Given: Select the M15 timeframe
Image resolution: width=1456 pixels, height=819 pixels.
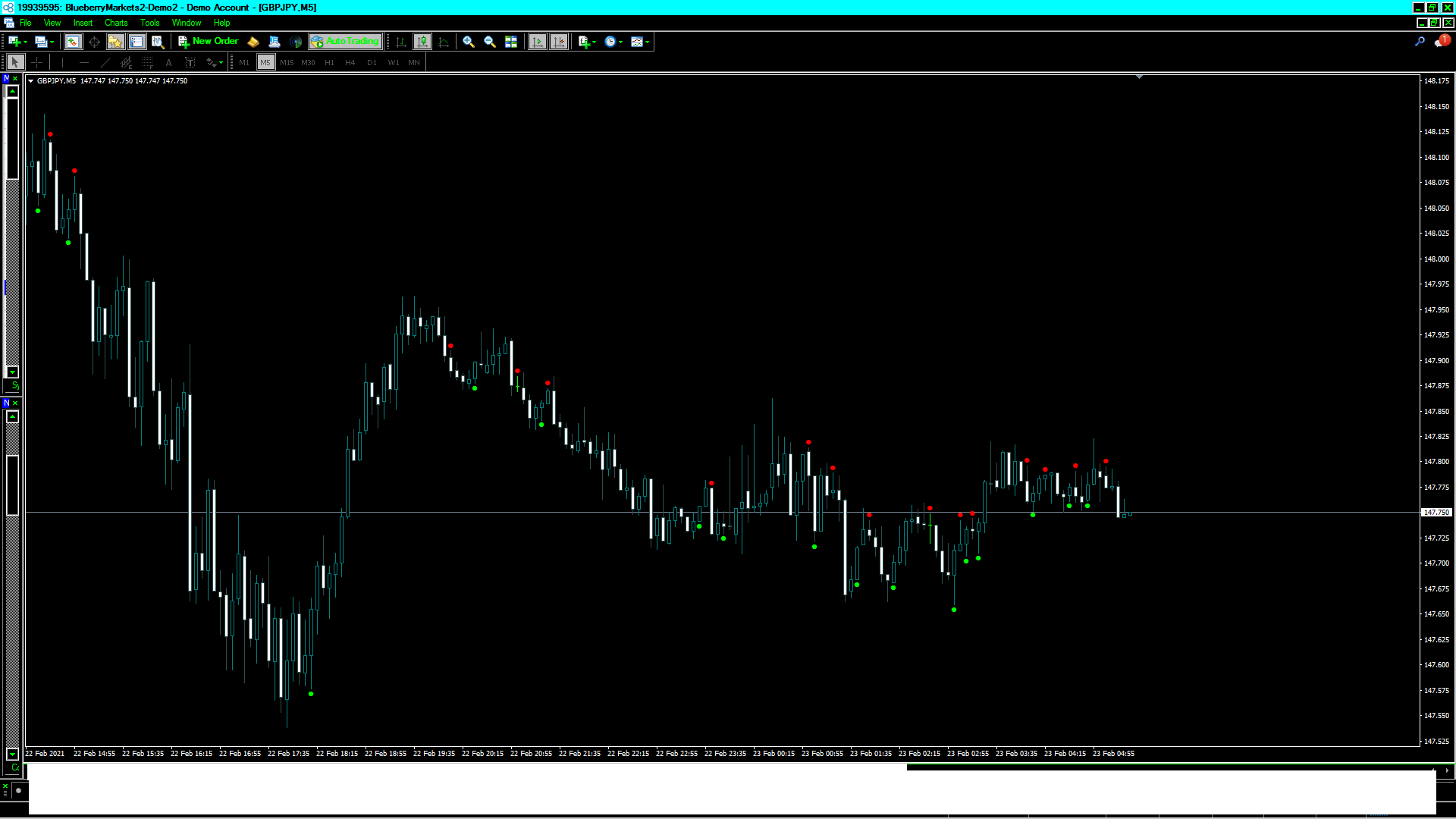Looking at the screenshot, I should click(x=287, y=62).
